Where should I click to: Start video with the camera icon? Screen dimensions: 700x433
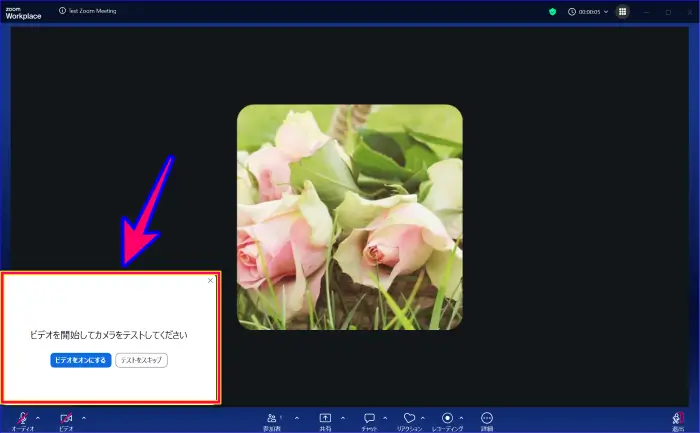click(x=66, y=418)
